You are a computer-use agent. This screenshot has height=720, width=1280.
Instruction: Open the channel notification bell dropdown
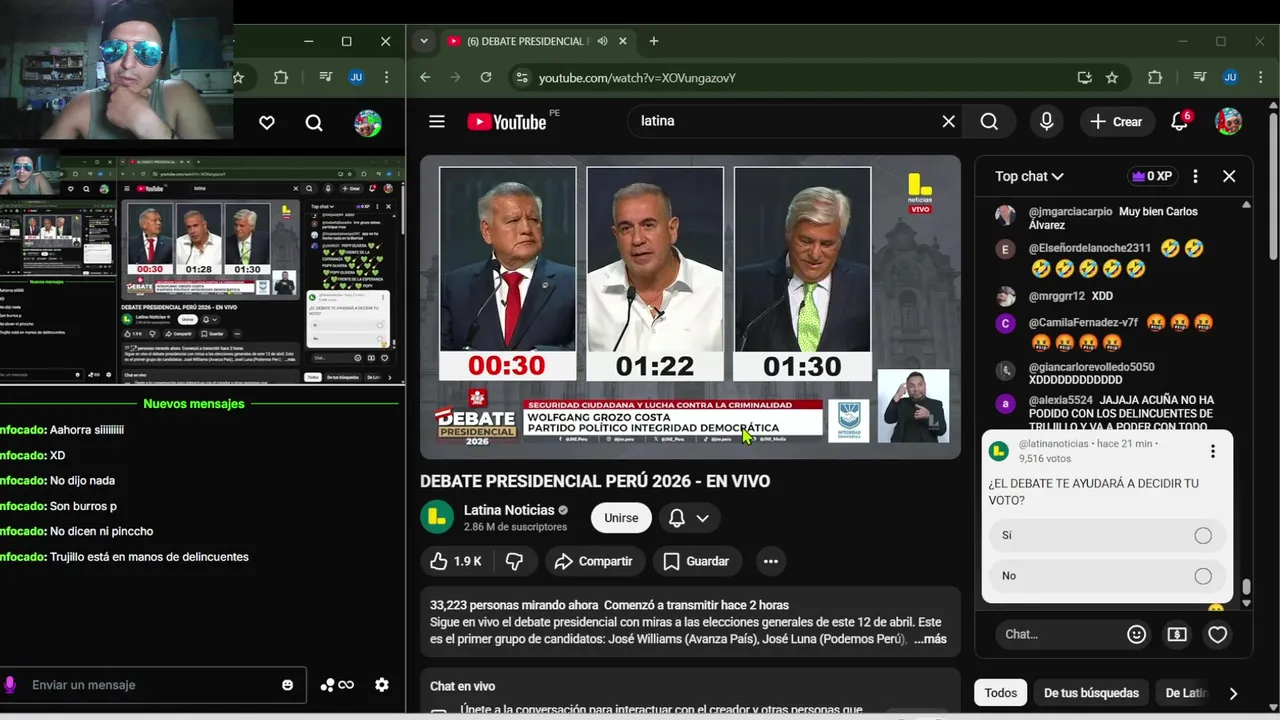click(689, 518)
